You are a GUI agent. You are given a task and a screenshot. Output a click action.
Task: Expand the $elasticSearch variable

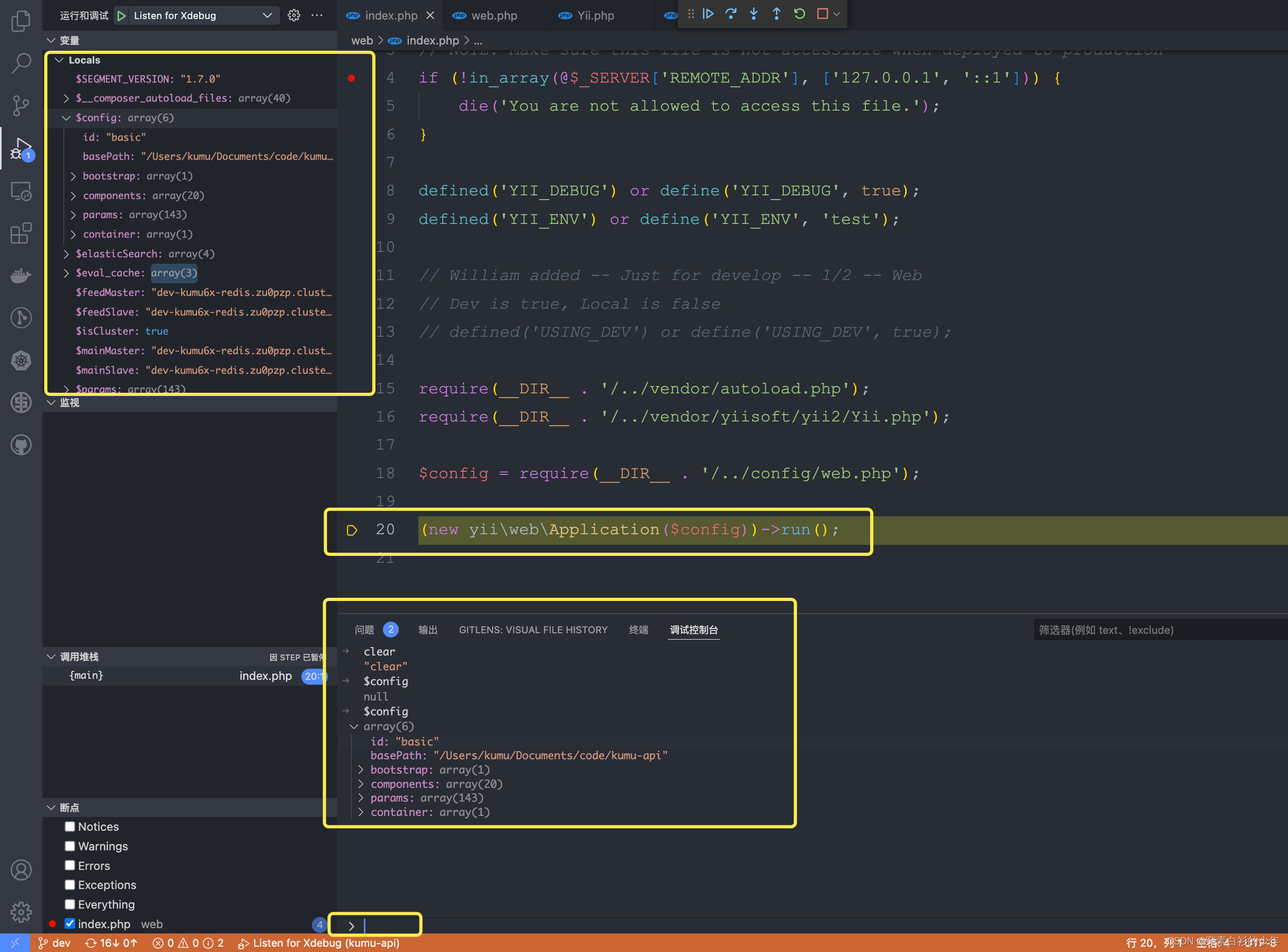66,254
